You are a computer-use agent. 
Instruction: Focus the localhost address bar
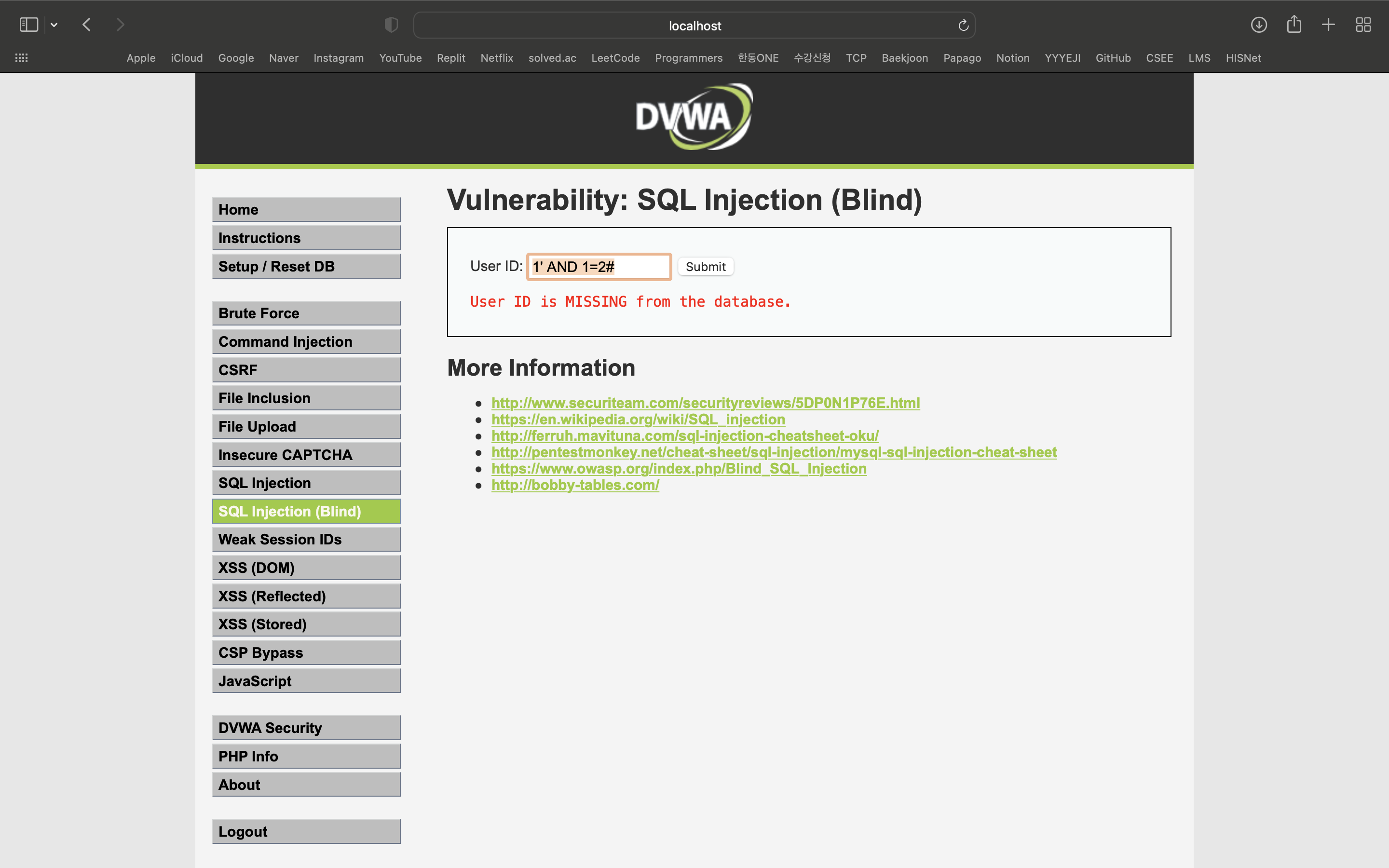click(694, 25)
